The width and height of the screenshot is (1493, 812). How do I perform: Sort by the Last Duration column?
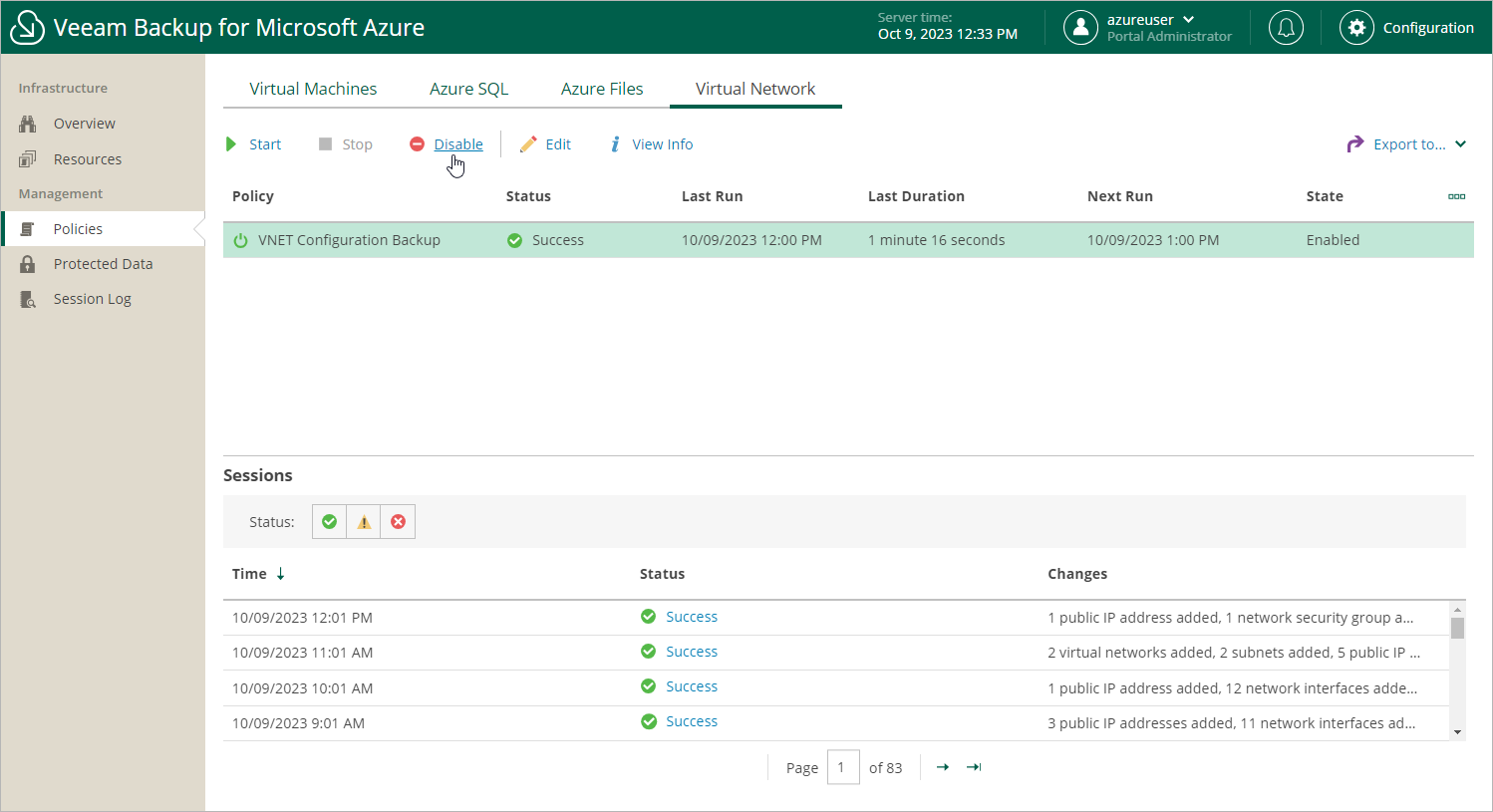point(916,196)
